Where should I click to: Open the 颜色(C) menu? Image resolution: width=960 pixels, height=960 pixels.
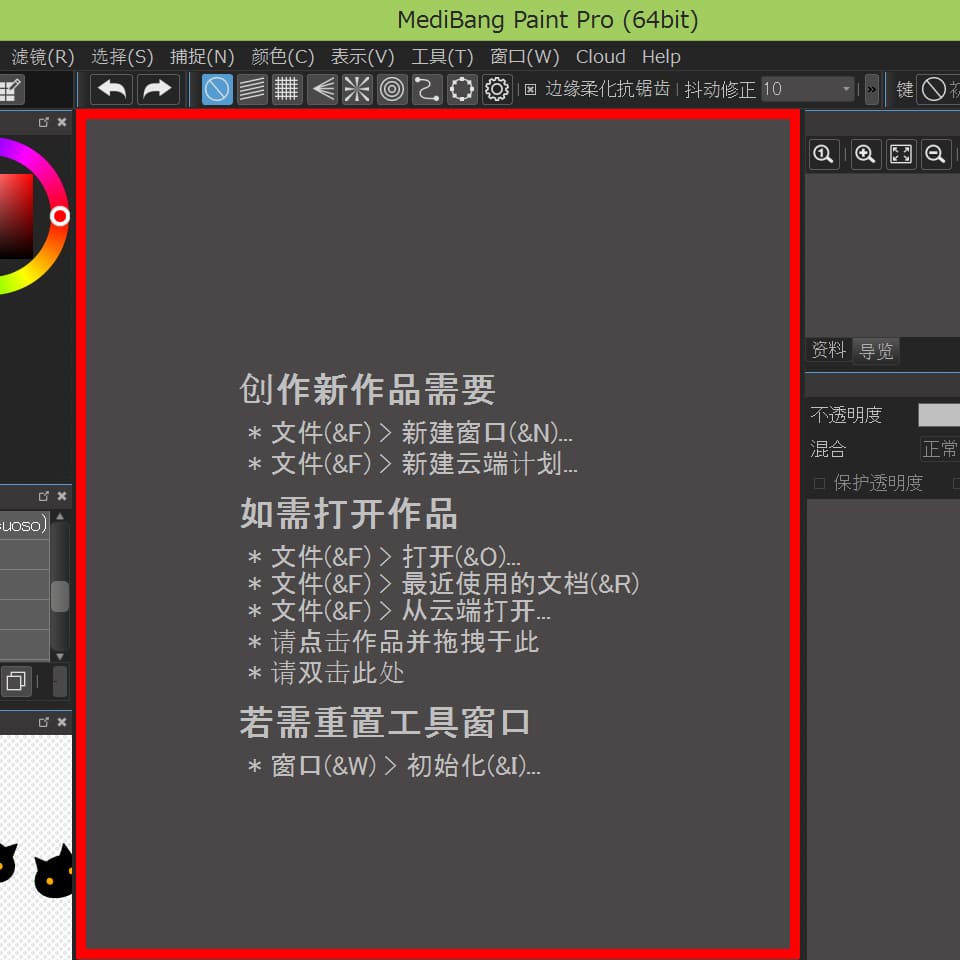[283, 57]
